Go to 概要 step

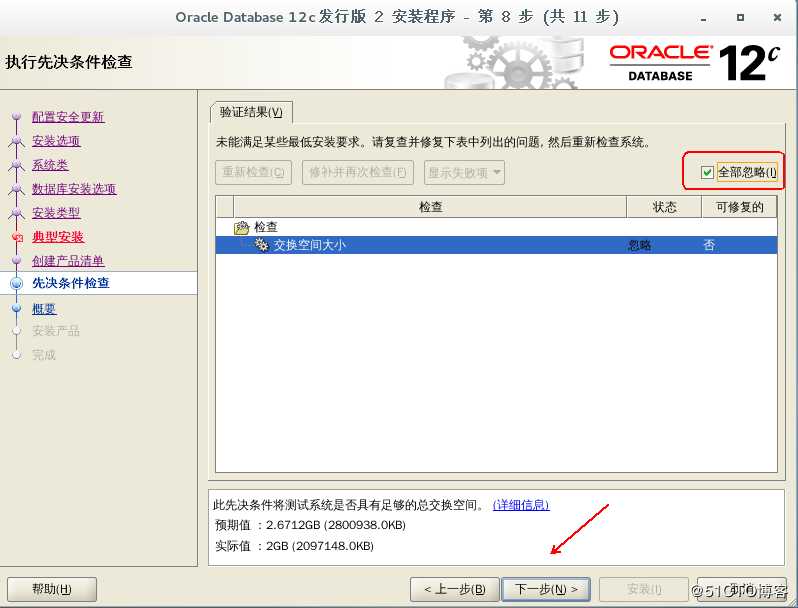[x=44, y=309]
